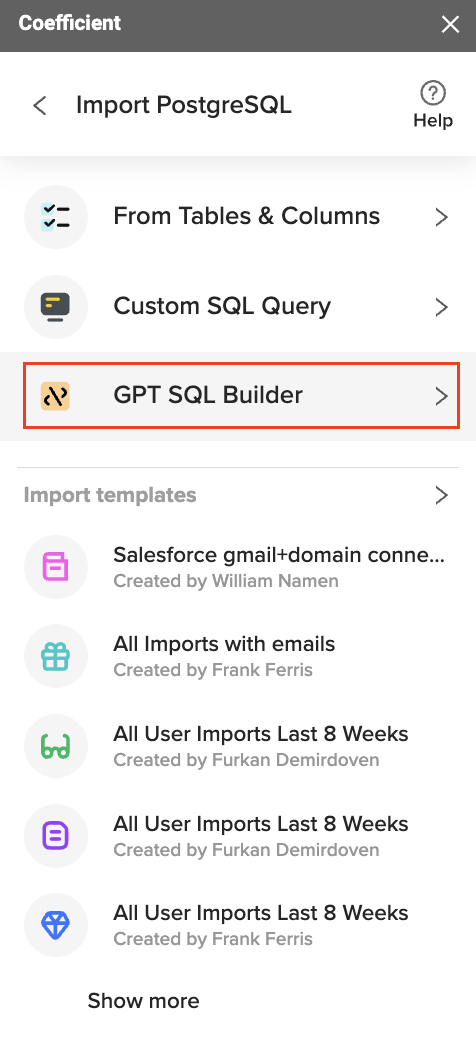Click the orange GPT SQL Builder icon
The width and height of the screenshot is (476, 1046).
click(55, 396)
